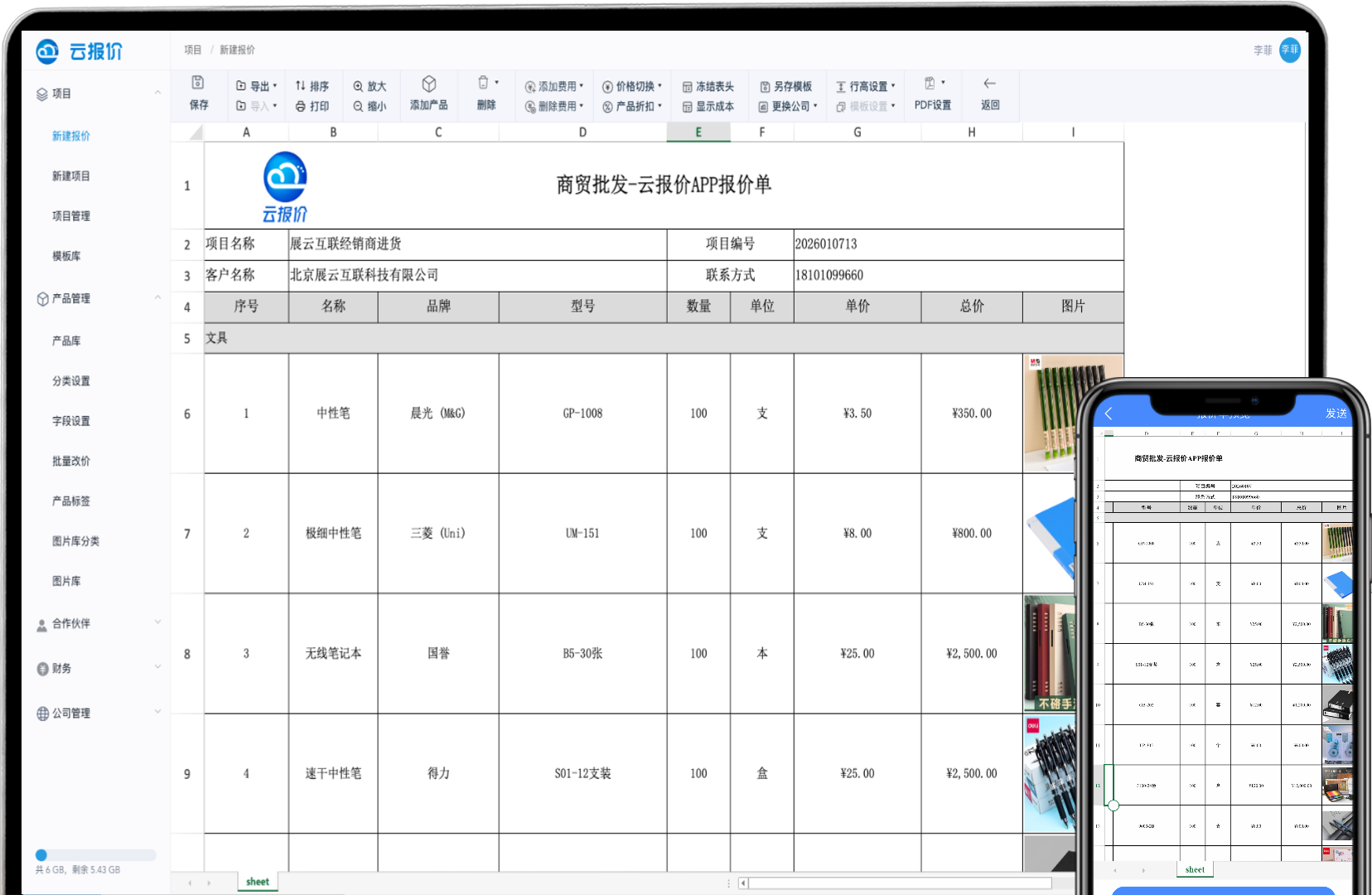Image resolution: width=1372 pixels, height=895 pixels.
Task: Open 批量改价 in sidebar
Action: point(71,461)
